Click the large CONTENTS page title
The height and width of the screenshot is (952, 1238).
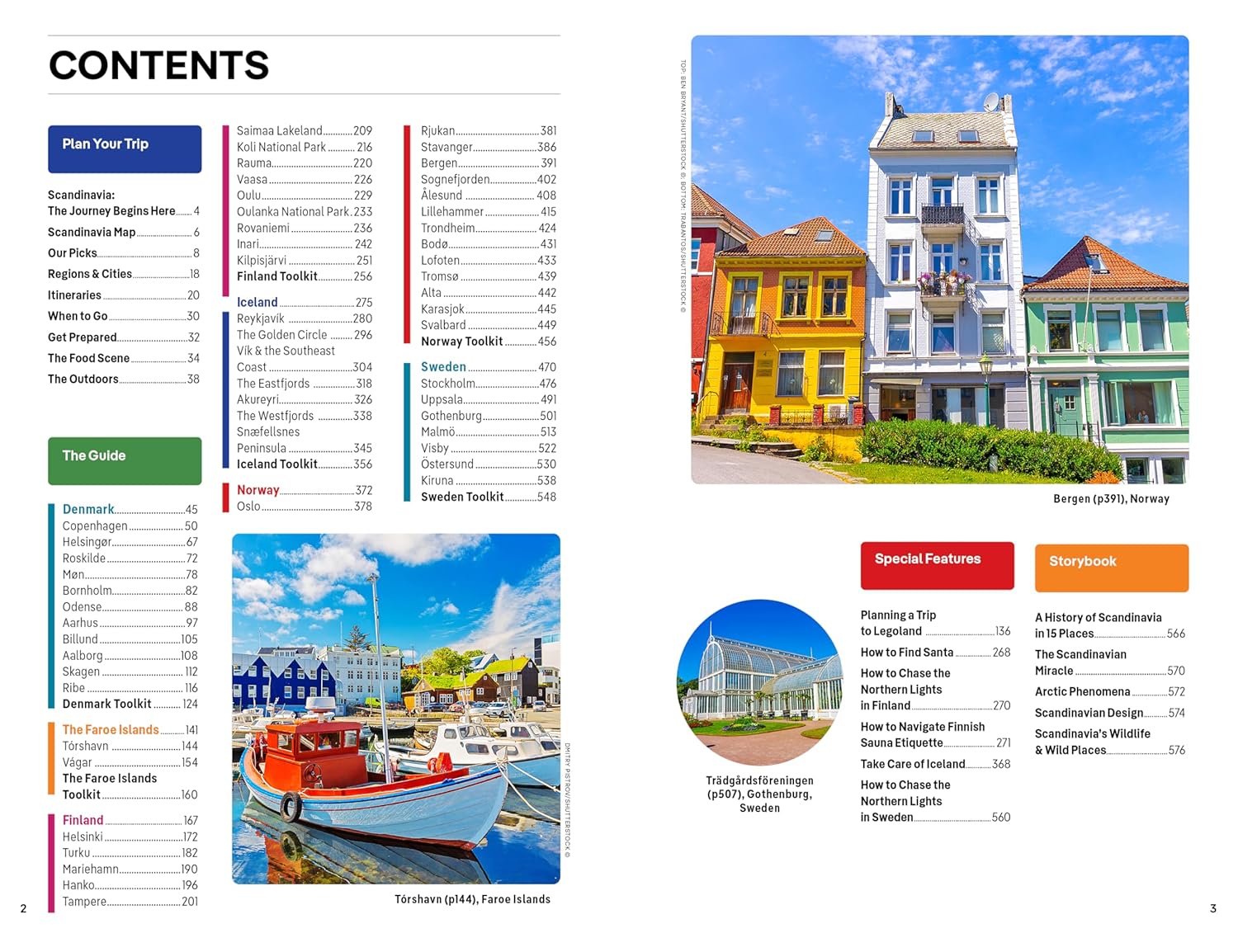coord(159,65)
